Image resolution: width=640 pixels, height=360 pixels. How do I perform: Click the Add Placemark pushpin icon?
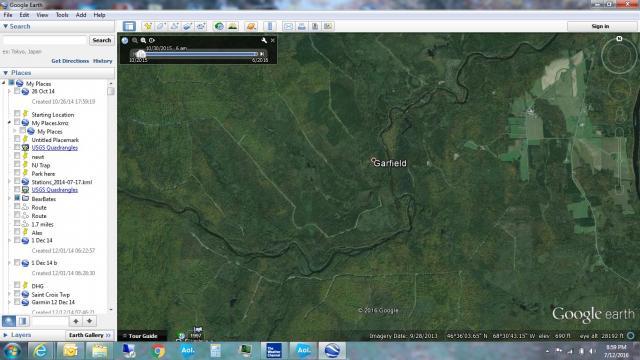click(x=148, y=26)
